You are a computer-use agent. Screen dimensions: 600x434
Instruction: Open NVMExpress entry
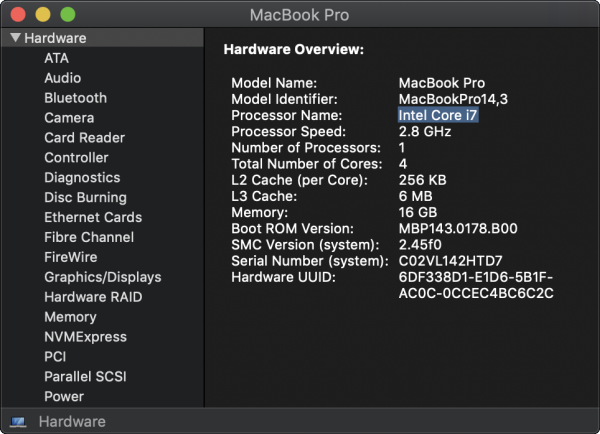(x=85, y=337)
